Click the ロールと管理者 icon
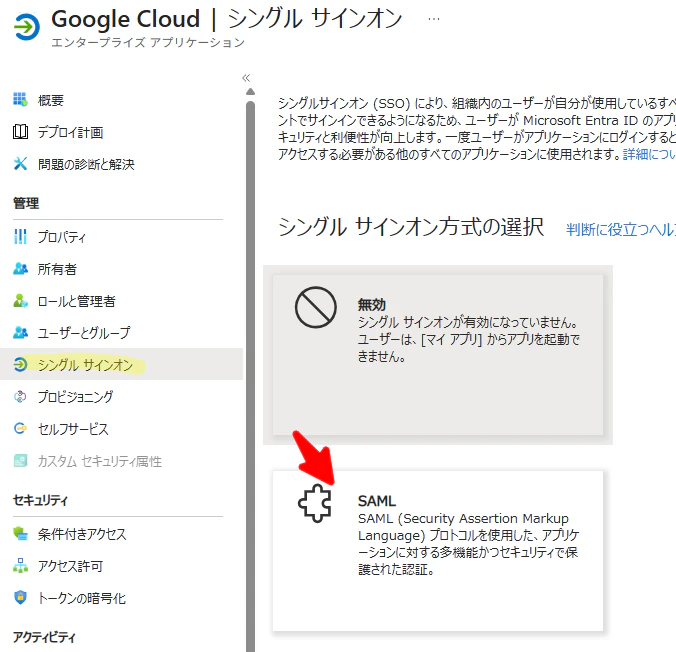Image resolution: width=676 pixels, height=652 pixels. (x=20, y=301)
